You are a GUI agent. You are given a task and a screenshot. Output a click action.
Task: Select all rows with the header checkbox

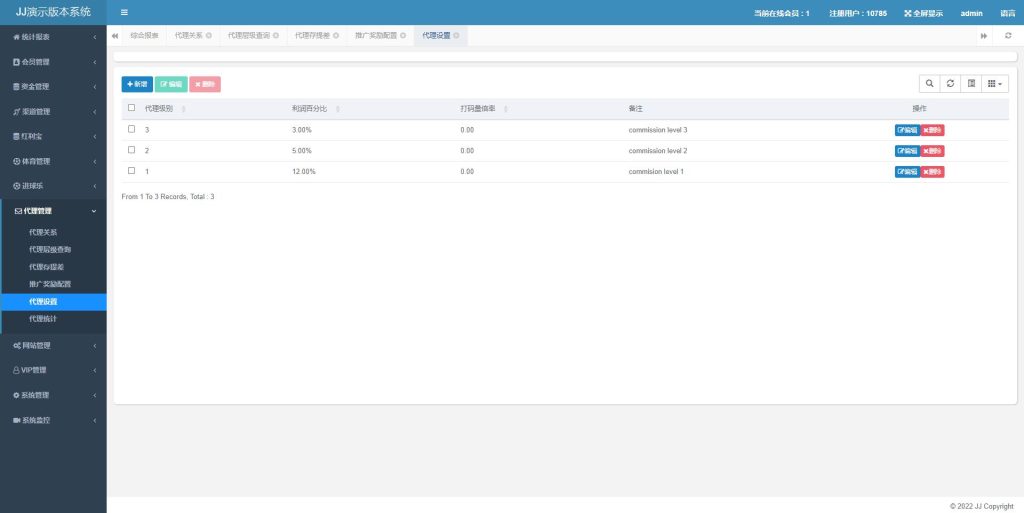[131, 108]
